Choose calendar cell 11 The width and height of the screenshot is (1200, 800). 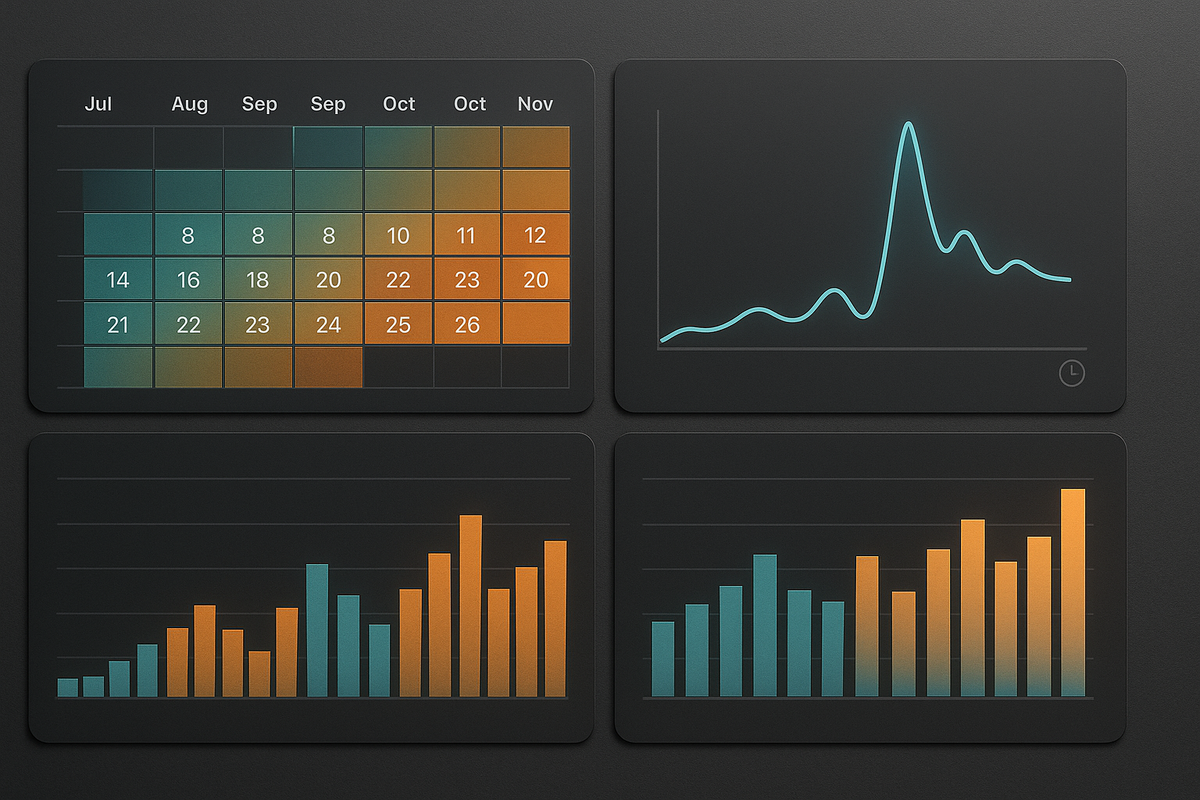(466, 236)
